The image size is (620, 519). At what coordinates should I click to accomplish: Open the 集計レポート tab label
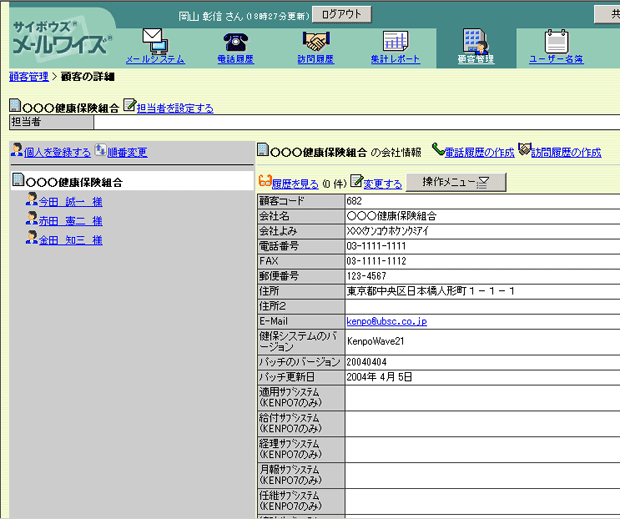pos(395,59)
